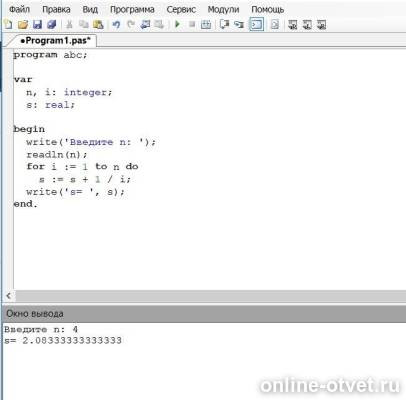
Task: Open the Программа menu
Action: pos(132,9)
